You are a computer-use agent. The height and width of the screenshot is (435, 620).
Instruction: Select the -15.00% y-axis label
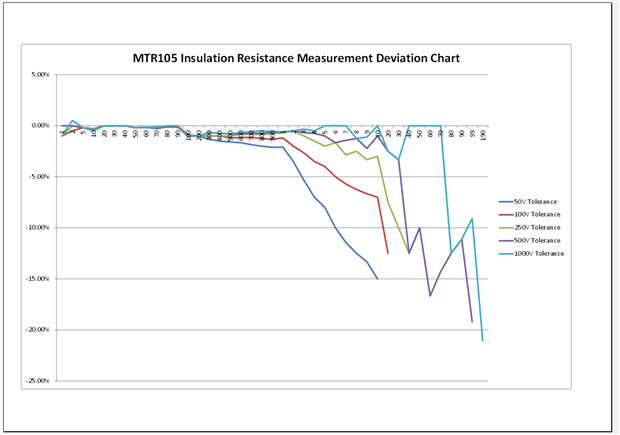[x=39, y=279]
